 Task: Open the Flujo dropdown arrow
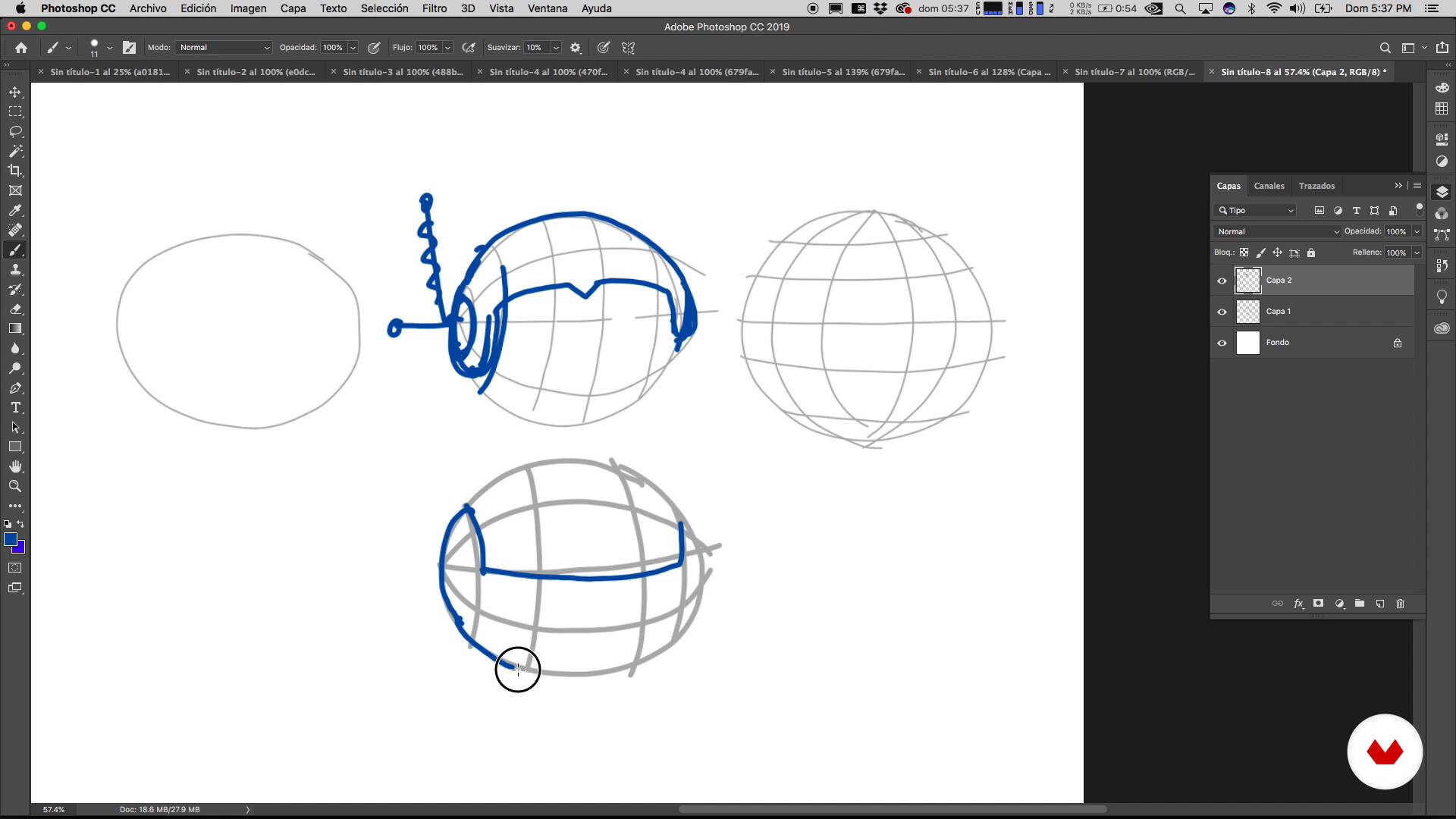[x=447, y=48]
